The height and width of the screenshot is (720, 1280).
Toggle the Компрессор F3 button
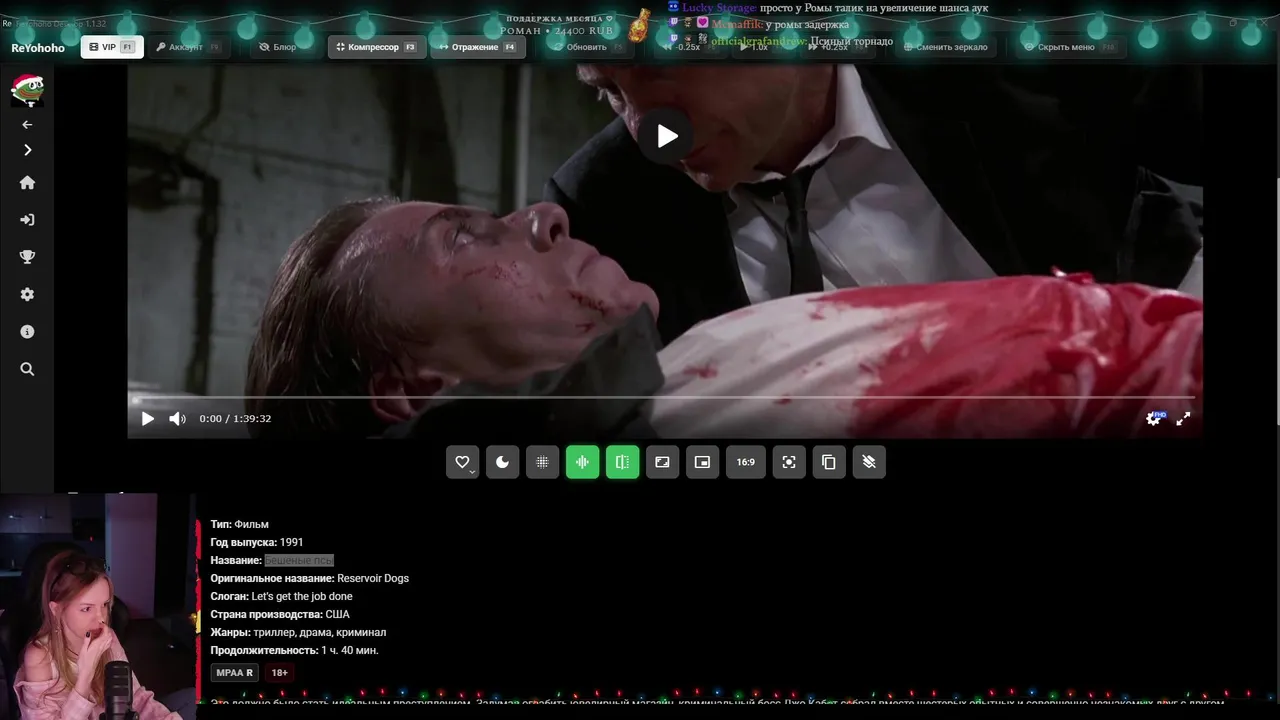point(377,47)
